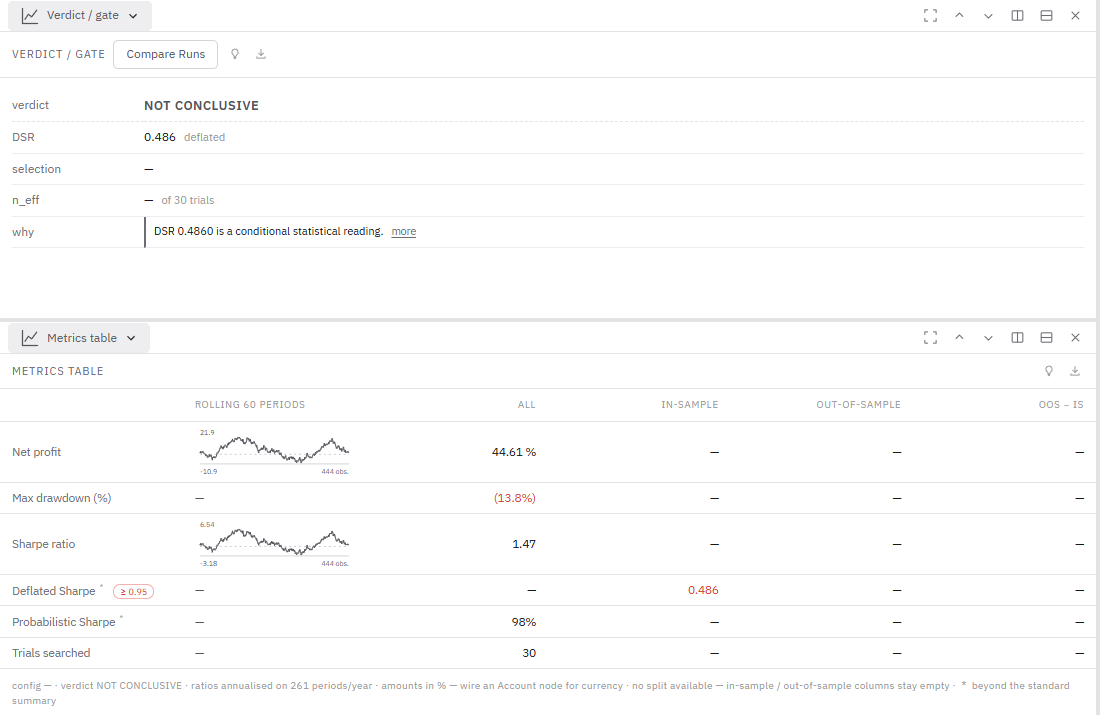Click the Trials searched value 30

pyautogui.click(x=529, y=653)
